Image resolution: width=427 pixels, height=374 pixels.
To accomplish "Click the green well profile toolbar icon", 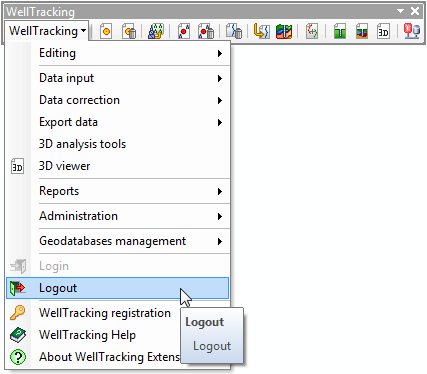I will click(340, 31).
